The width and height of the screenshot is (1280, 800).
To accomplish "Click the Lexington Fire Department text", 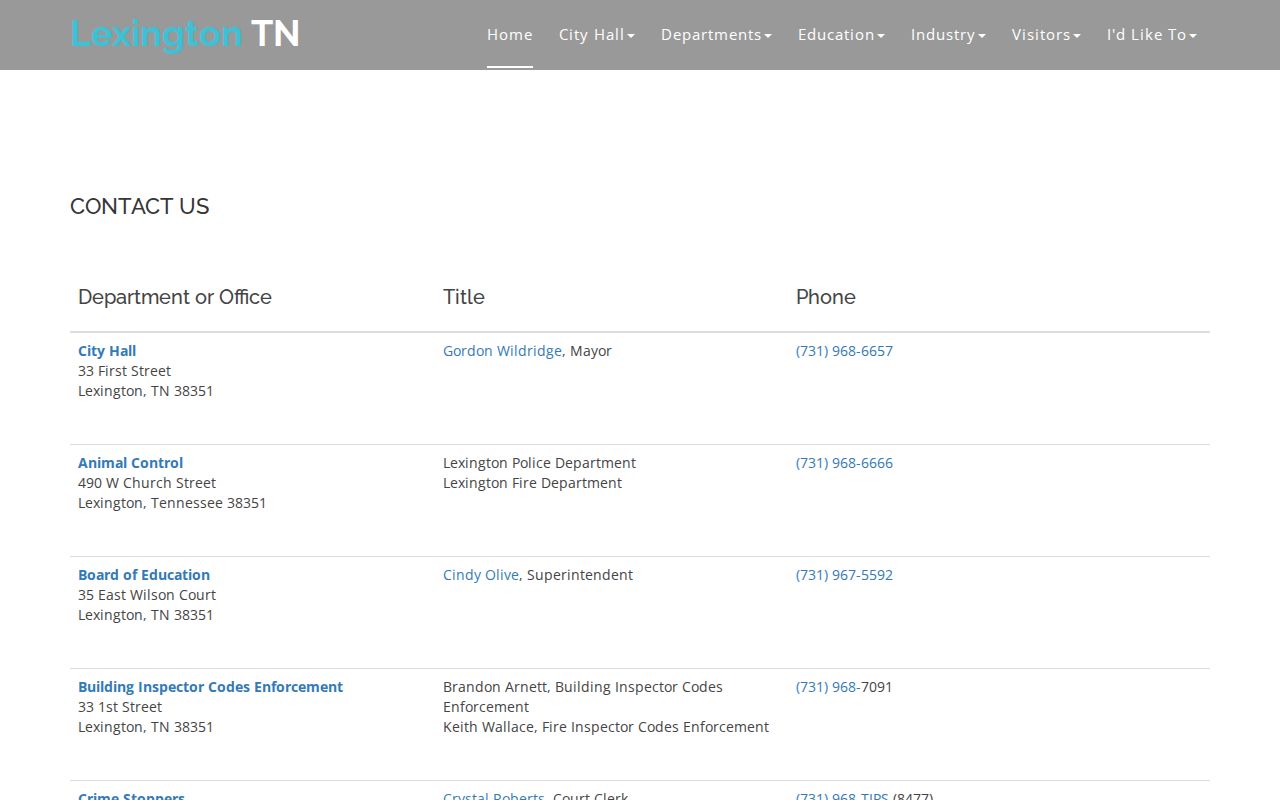I will pyautogui.click(x=532, y=483).
